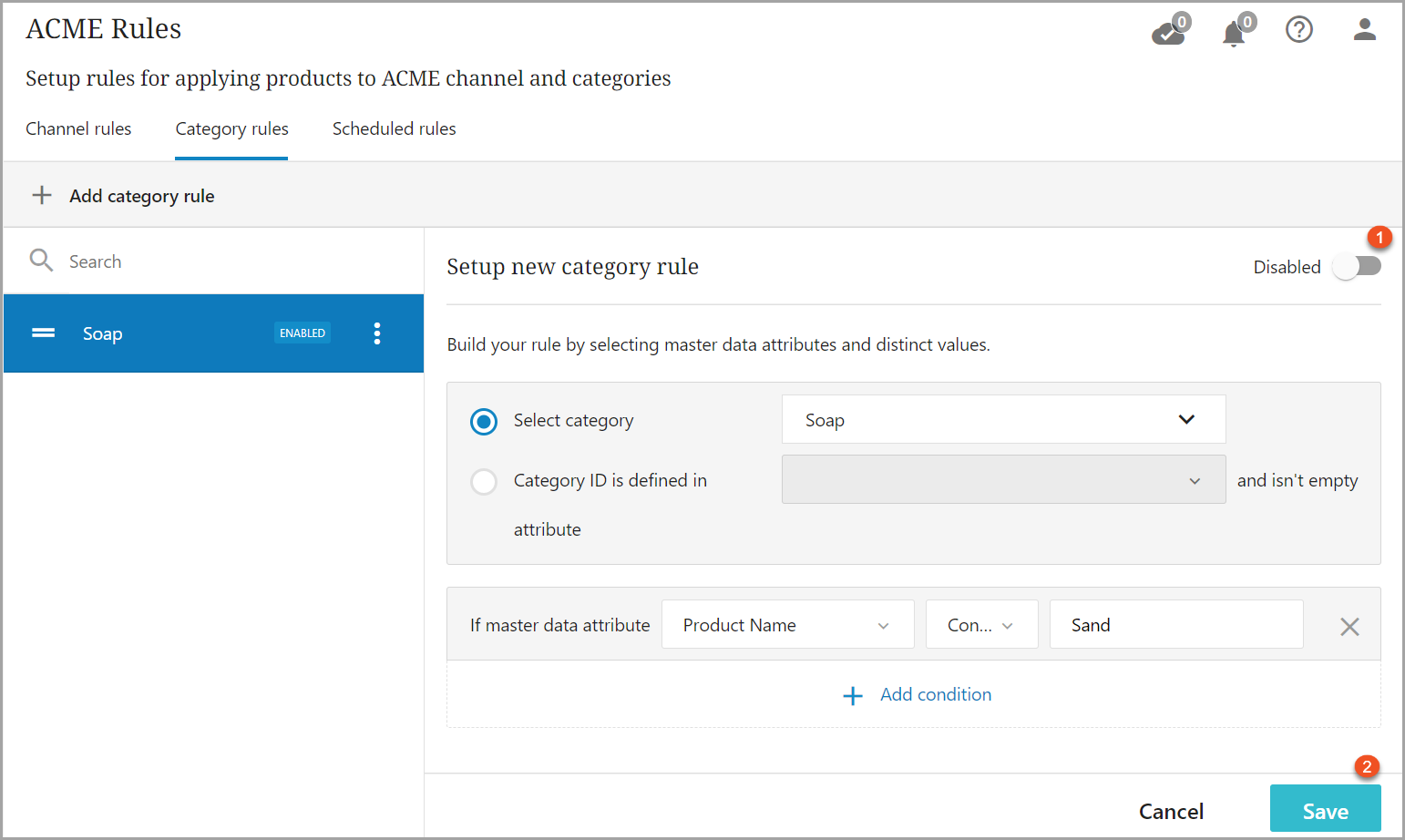Image resolution: width=1405 pixels, height=840 pixels.
Task: Click the plus icon beside Add category rule
Action: pos(42,196)
